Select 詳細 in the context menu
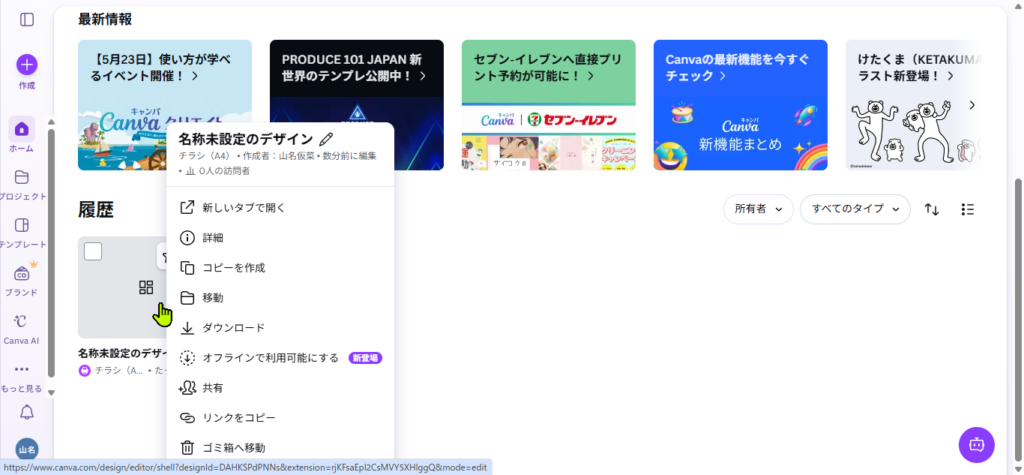This screenshot has height=475, width=1024. click(280, 238)
